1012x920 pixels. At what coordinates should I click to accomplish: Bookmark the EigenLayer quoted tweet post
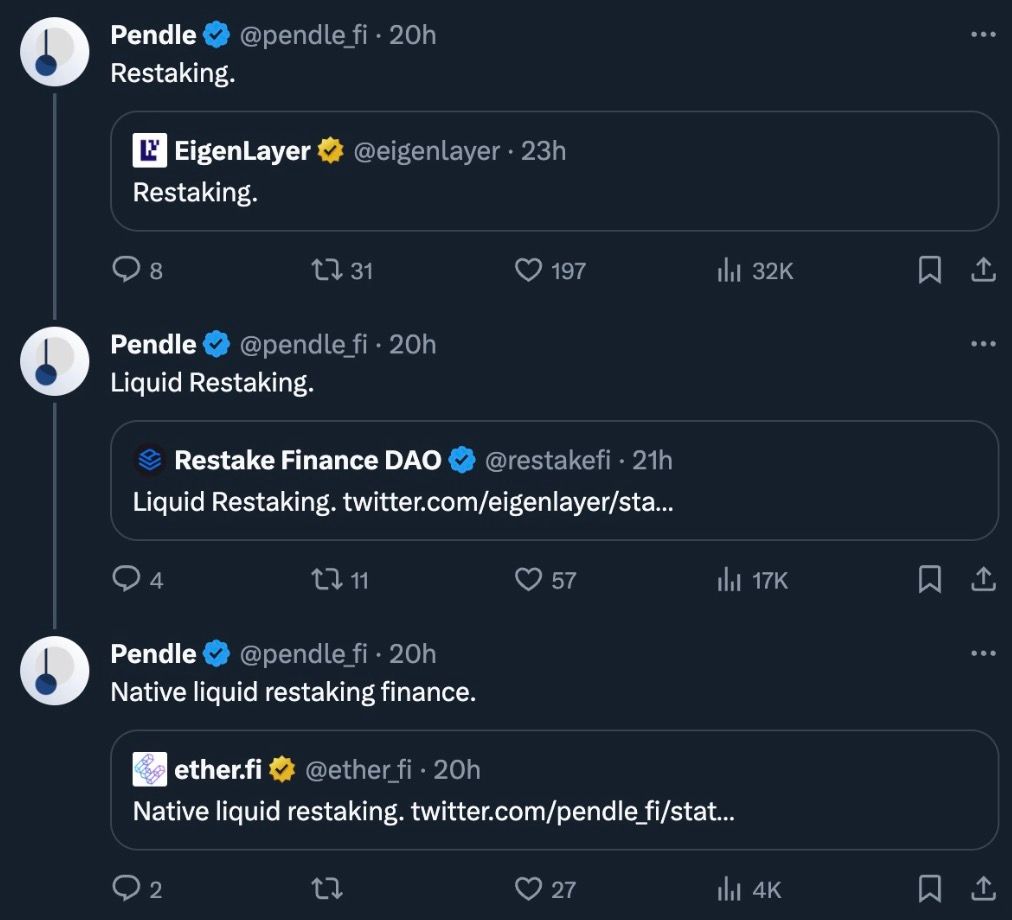point(932,270)
